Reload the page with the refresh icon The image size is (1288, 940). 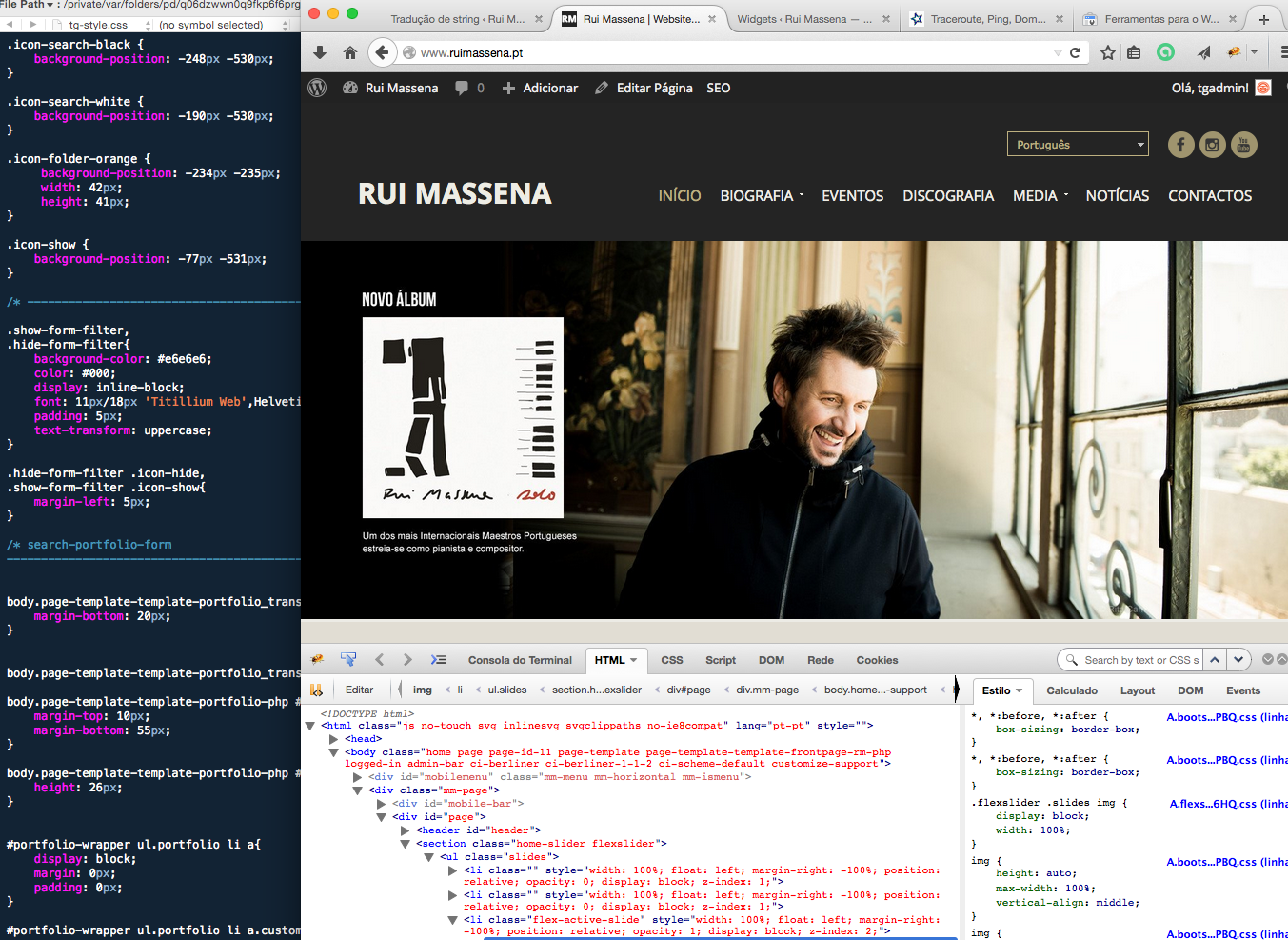tap(1076, 52)
